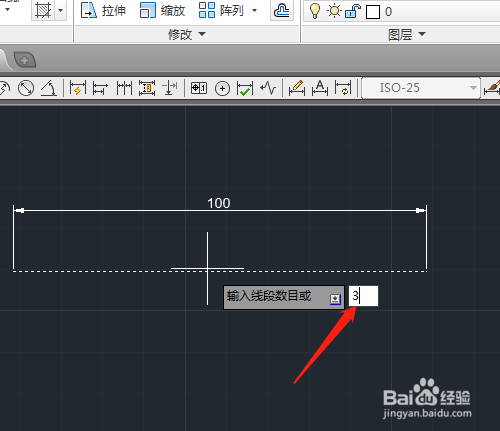Select the 100 dimension text
The height and width of the screenshot is (431, 500).
pos(219,203)
